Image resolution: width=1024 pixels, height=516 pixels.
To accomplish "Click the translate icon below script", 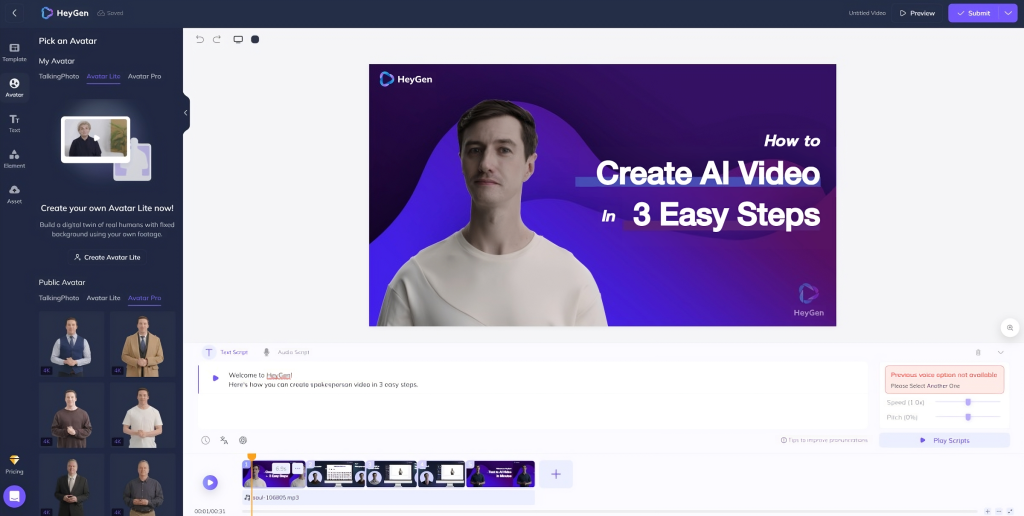I will tap(224, 440).
